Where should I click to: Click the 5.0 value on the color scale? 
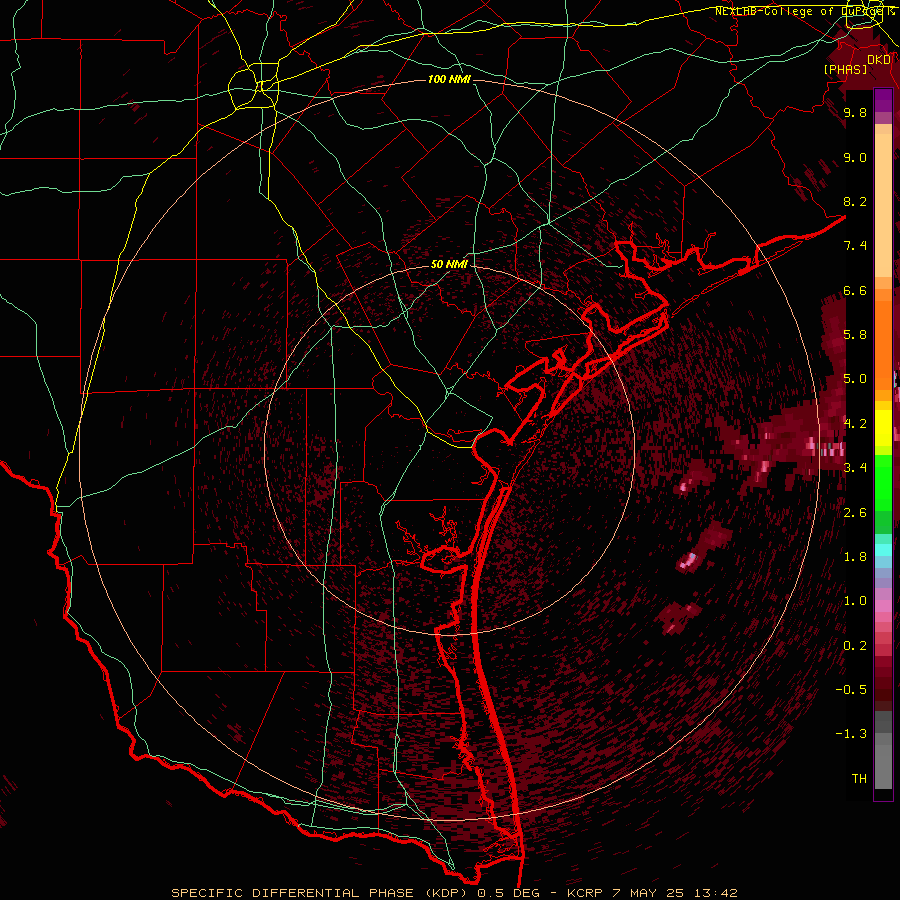click(x=855, y=379)
